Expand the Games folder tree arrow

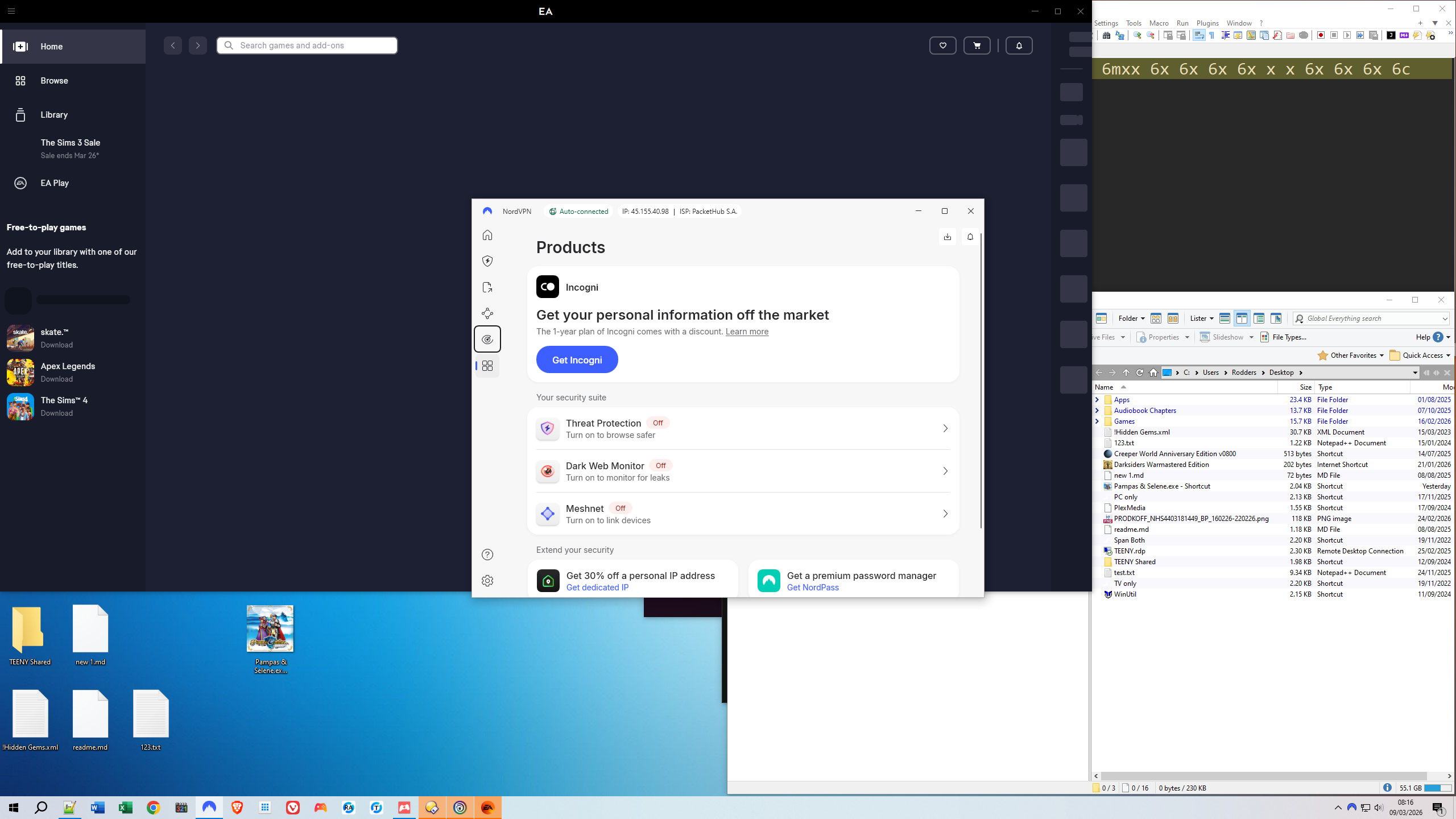click(1097, 421)
